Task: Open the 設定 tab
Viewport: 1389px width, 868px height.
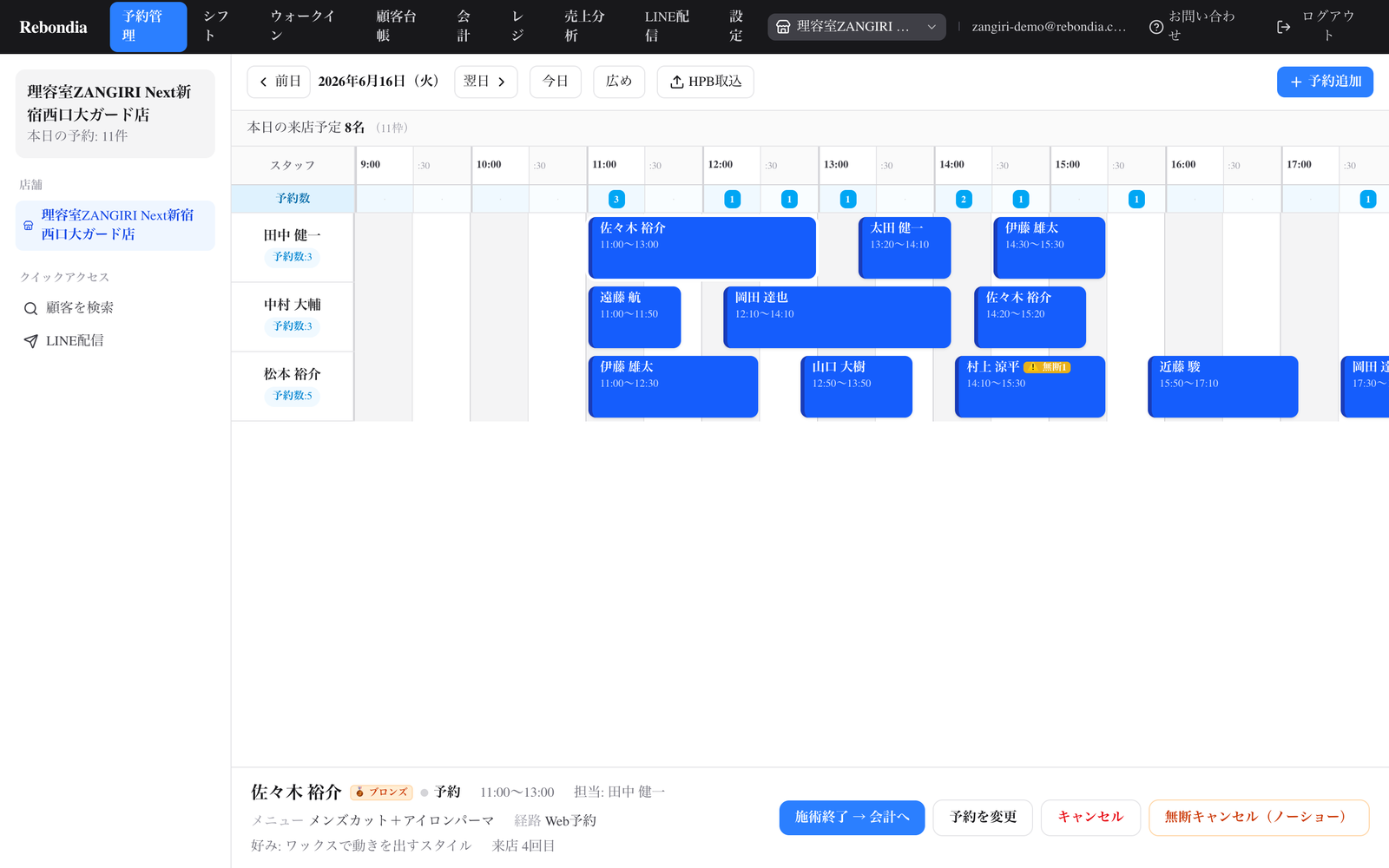Action: (x=736, y=26)
